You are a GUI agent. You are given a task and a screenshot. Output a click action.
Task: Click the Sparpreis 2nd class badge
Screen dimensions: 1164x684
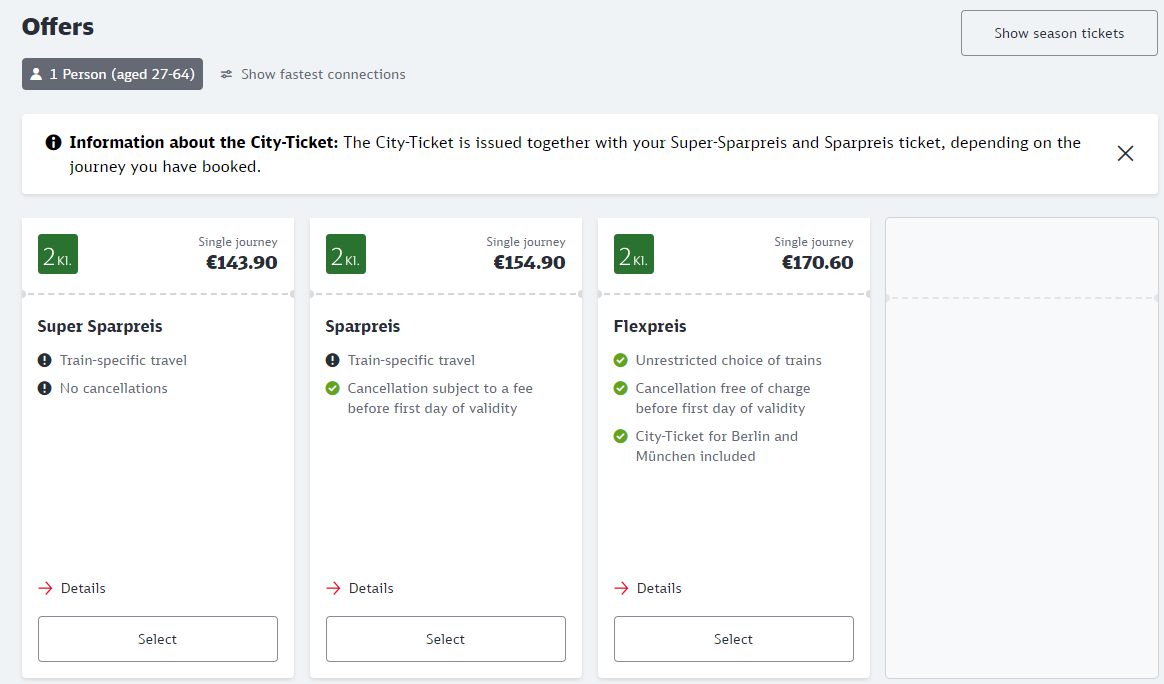click(x=346, y=254)
